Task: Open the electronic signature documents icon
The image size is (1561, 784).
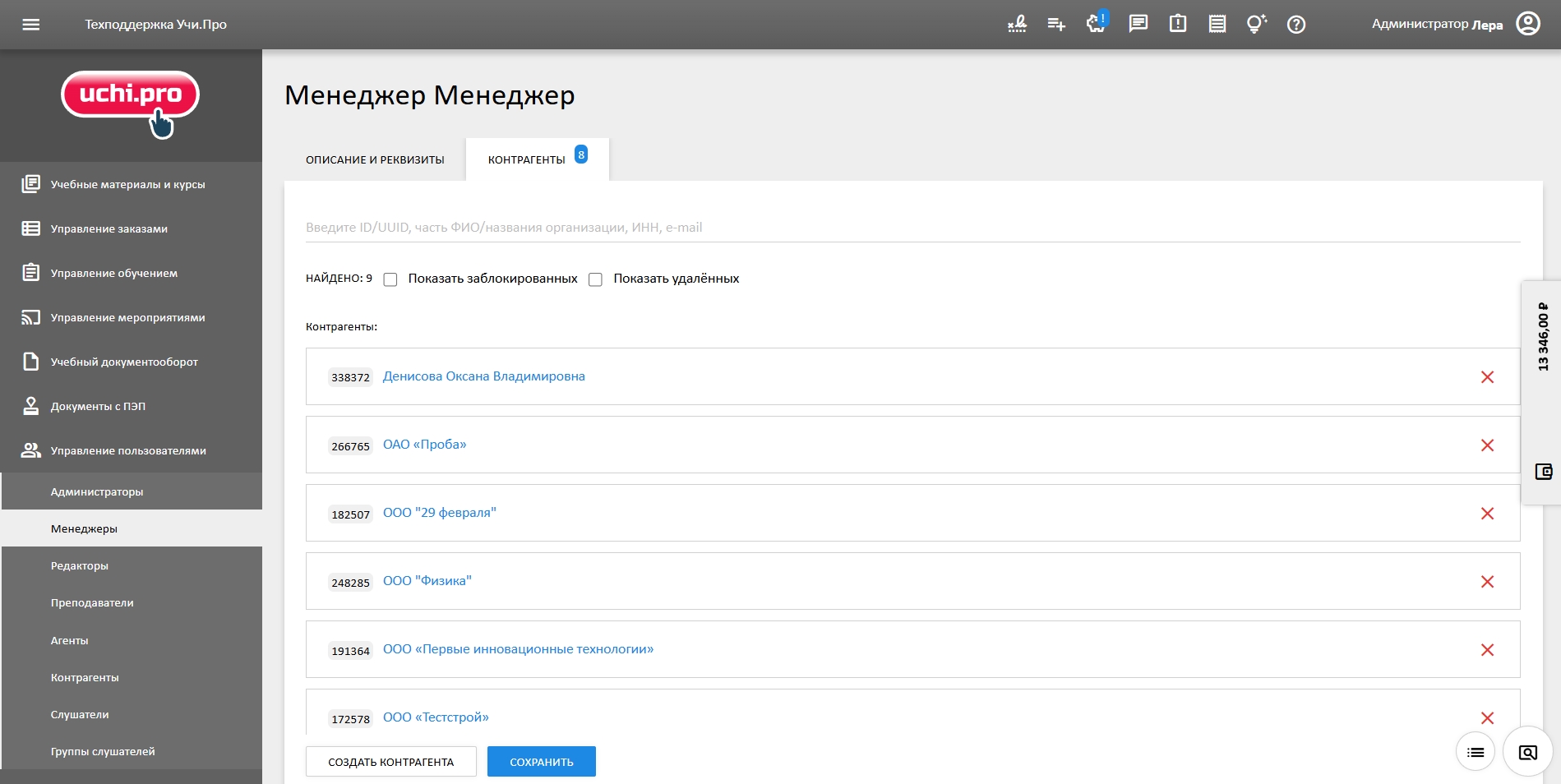Action: (1016, 24)
